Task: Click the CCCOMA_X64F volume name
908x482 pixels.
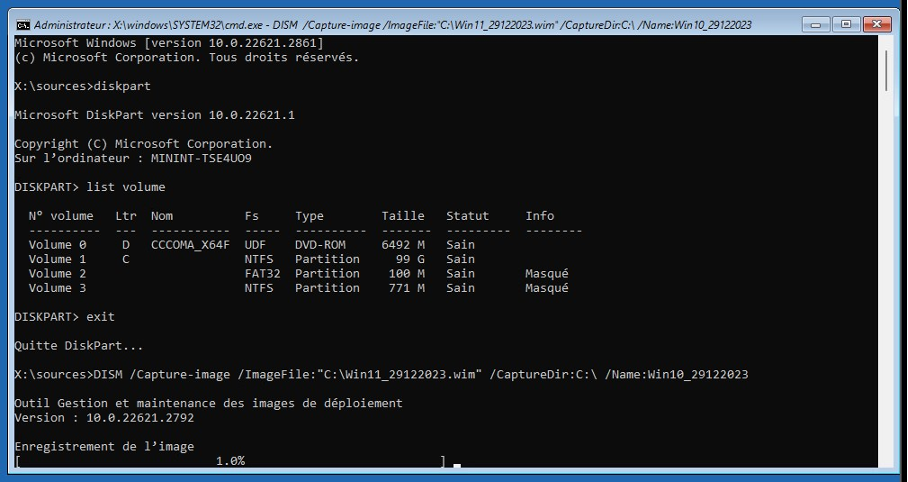Action: (x=190, y=244)
